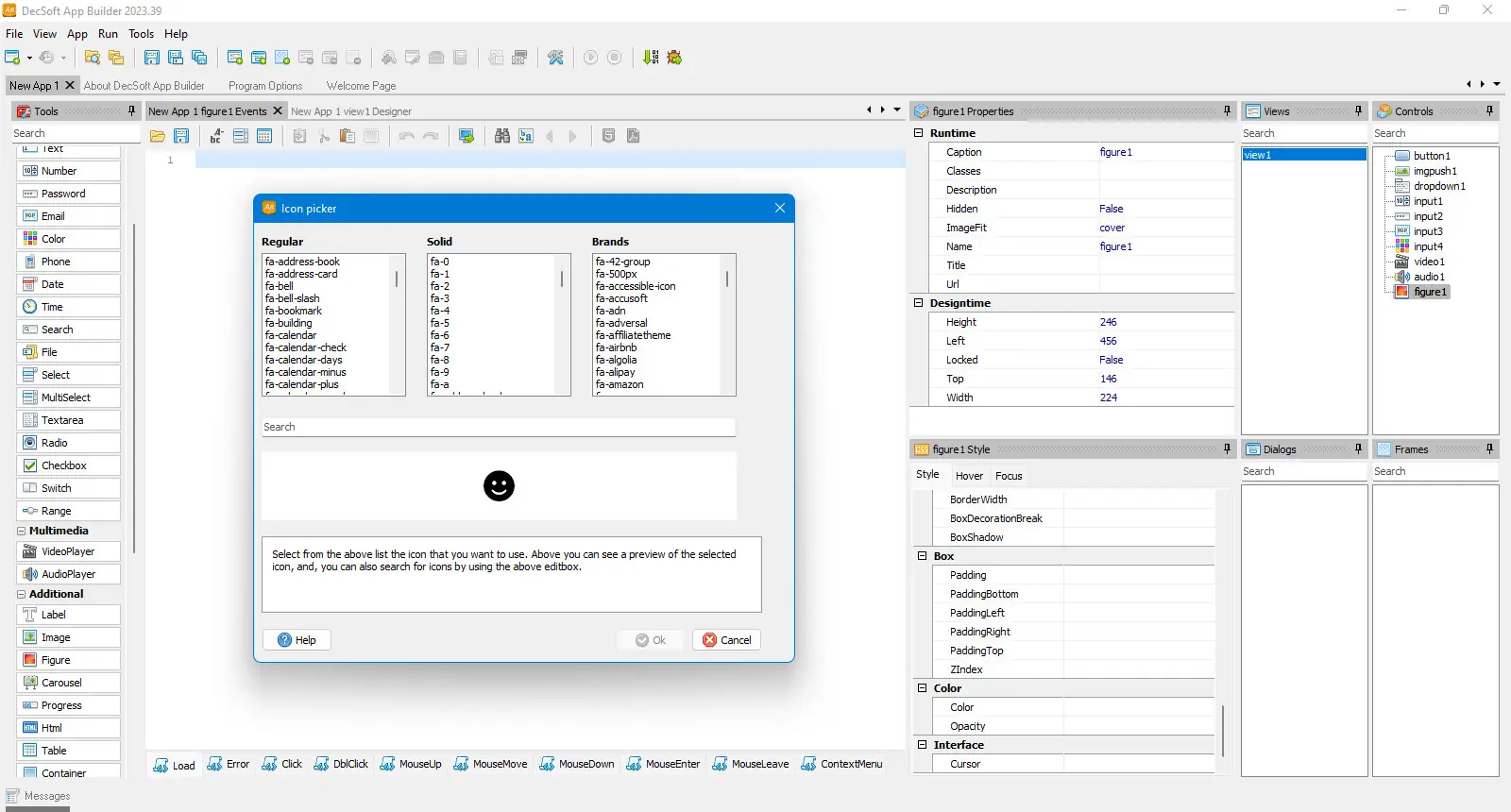Screen dimensions: 1511x812
Task: Select fa-airbnb in the Brands list
Action: (x=616, y=347)
